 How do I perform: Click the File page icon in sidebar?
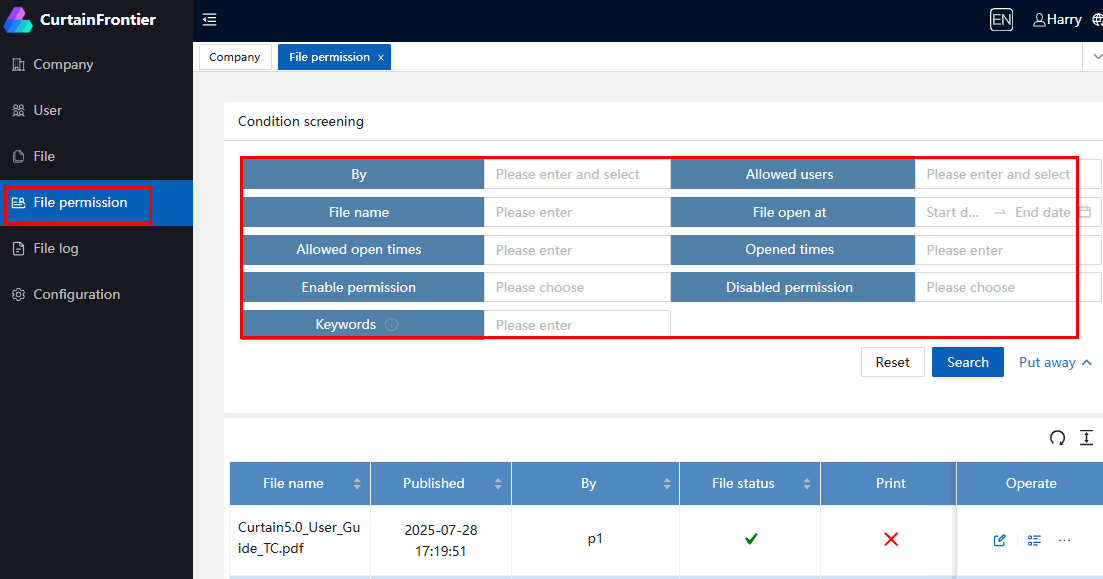click(18, 156)
